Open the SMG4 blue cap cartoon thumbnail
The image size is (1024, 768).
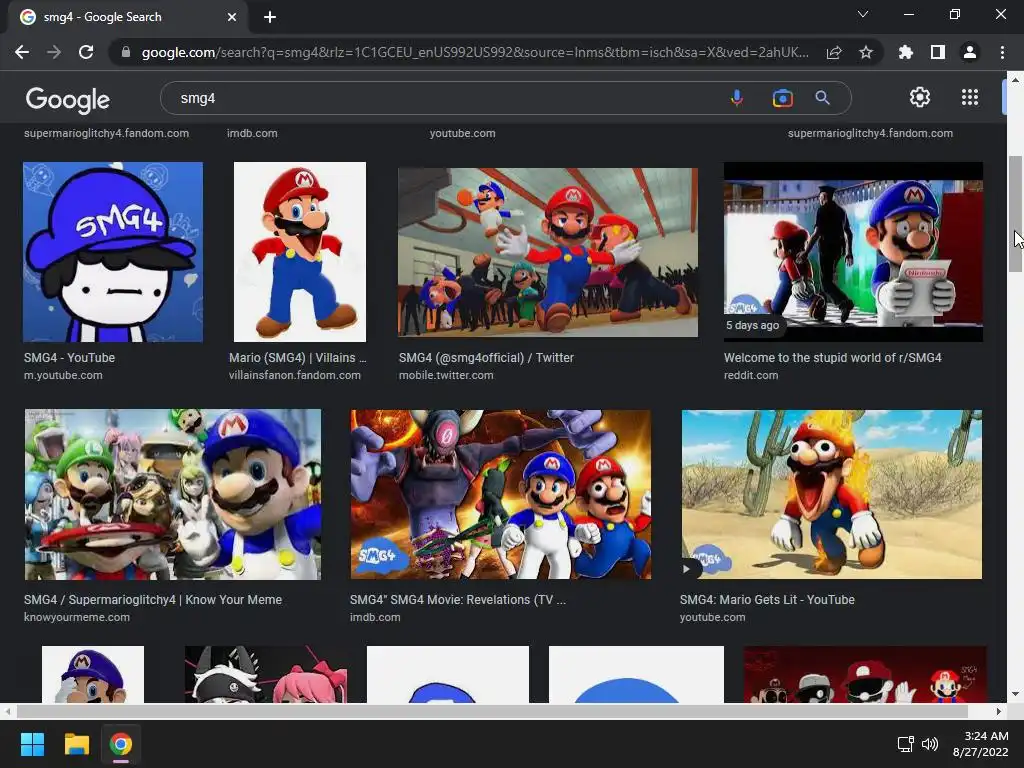(x=113, y=252)
